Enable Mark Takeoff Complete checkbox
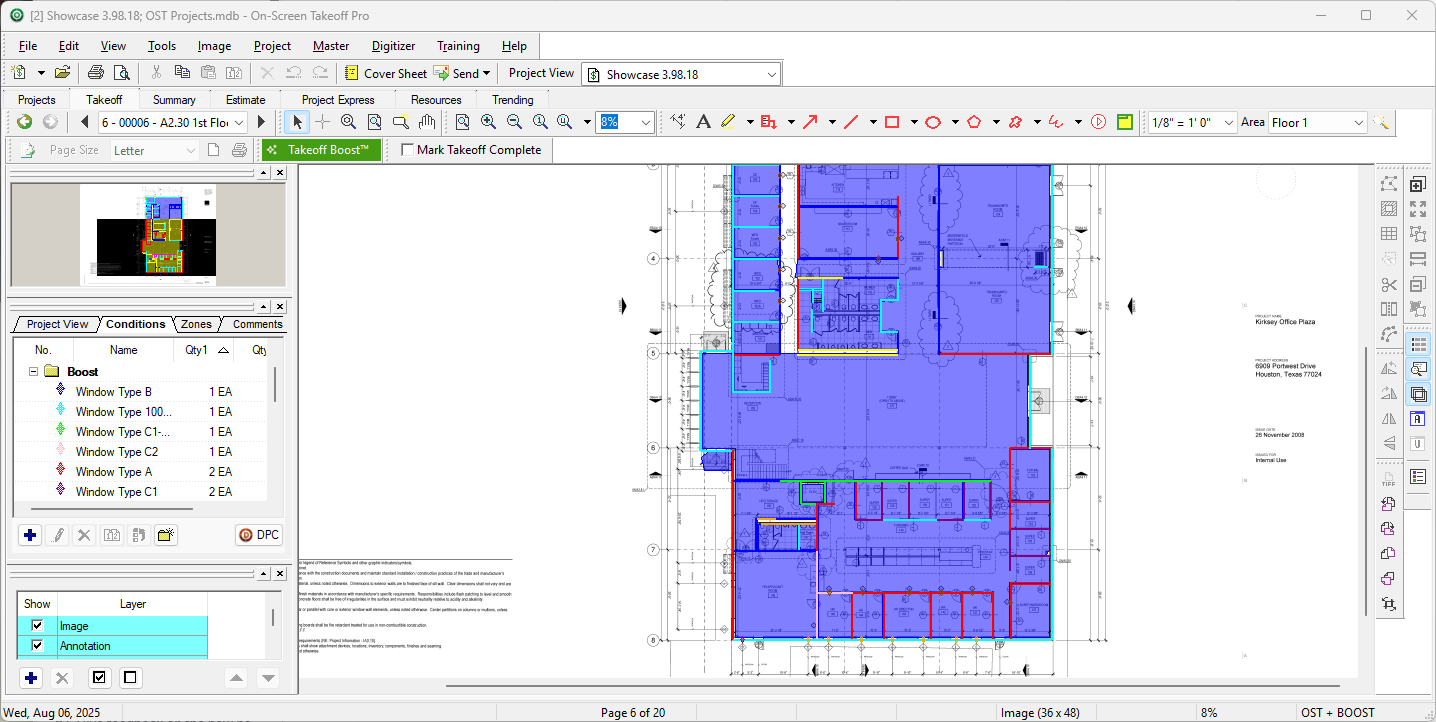 click(x=408, y=150)
